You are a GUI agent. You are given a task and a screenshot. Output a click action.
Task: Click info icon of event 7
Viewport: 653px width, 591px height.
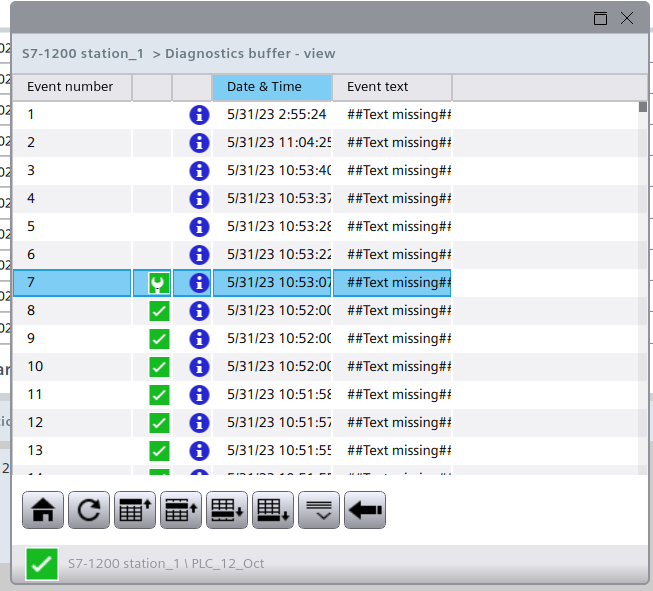point(199,283)
